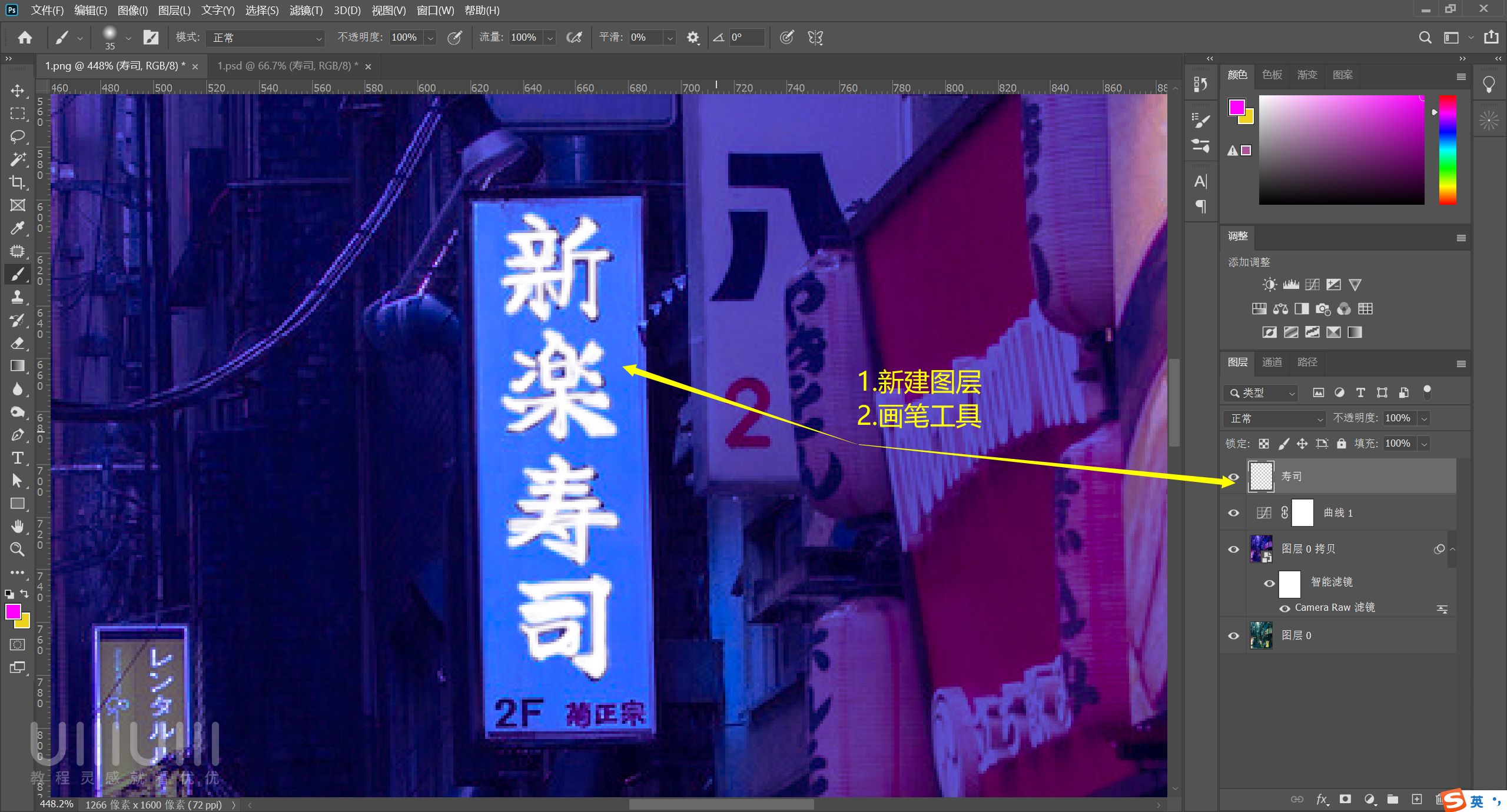1507x812 pixels.
Task: Switch to the 通道 tab
Action: (1272, 362)
